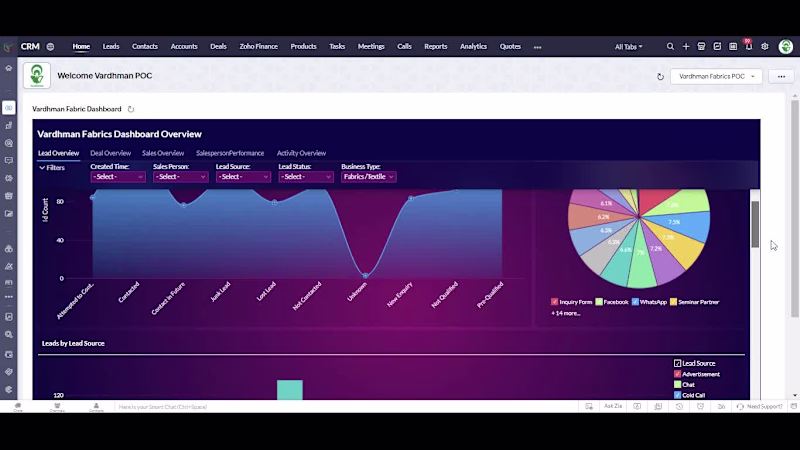Open the Zoho Finance module
This screenshot has width=800, height=450.
(x=259, y=46)
